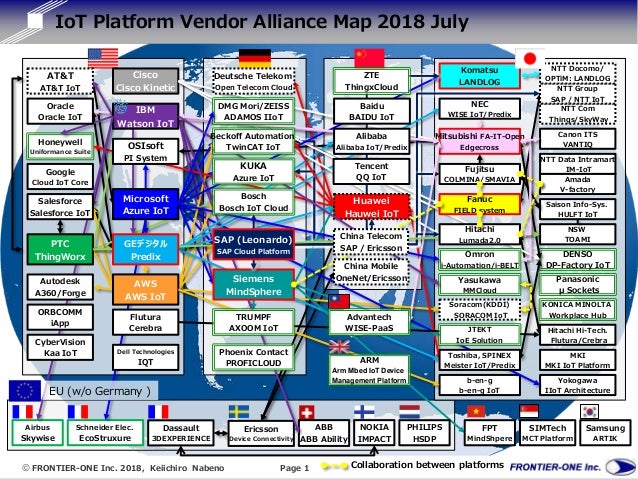Select the Samsung ARTIK box
The height and width of the screenshot is (479, 638).
point(605,433)
